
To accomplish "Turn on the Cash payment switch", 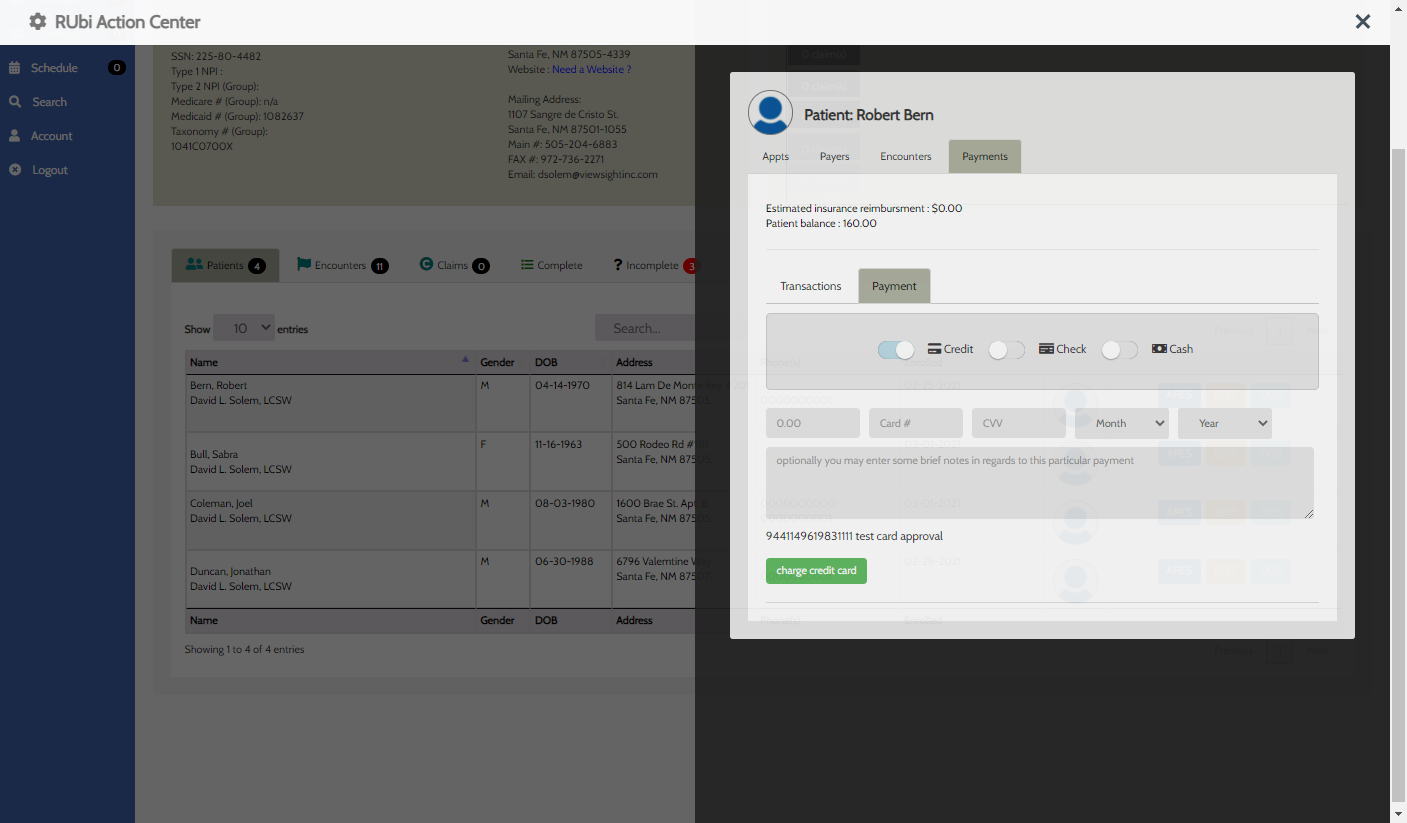I will (x=1119, y=350).
